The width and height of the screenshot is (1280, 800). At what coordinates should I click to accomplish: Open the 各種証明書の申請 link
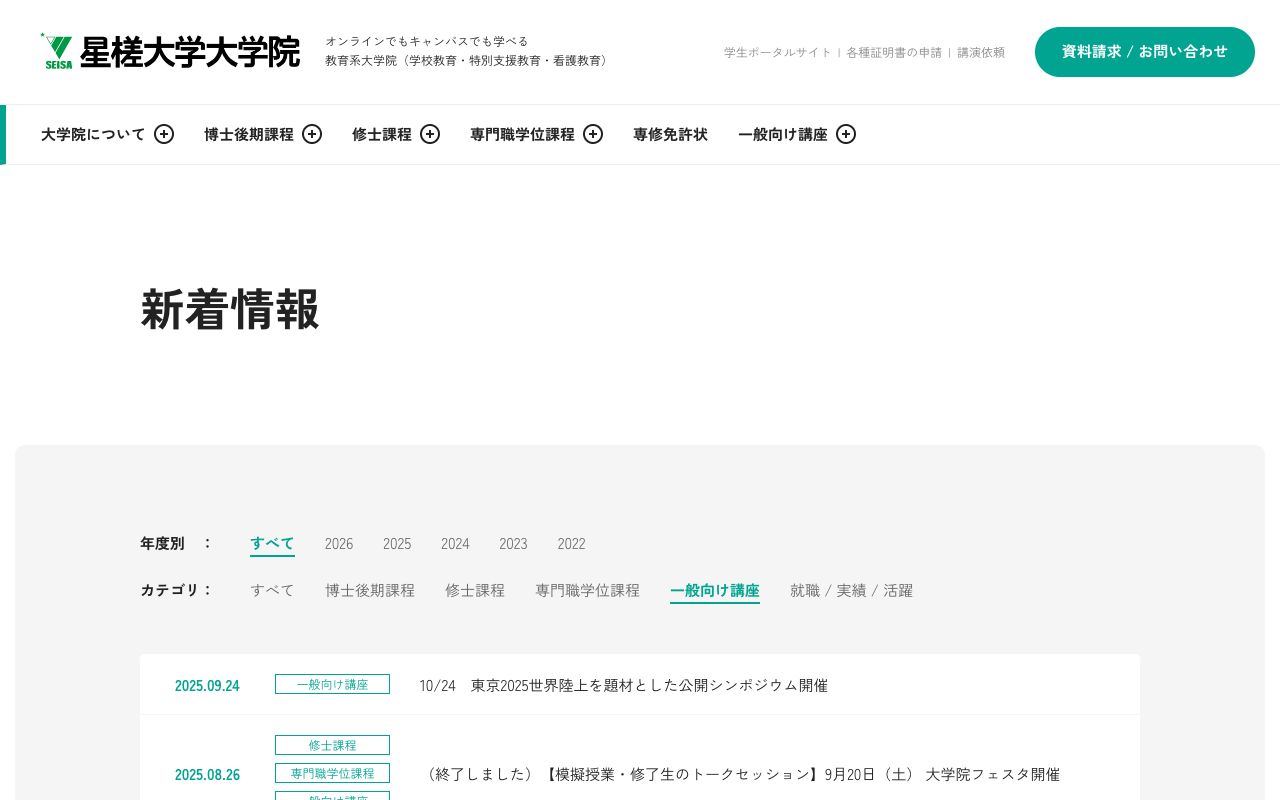click(893, 52)
